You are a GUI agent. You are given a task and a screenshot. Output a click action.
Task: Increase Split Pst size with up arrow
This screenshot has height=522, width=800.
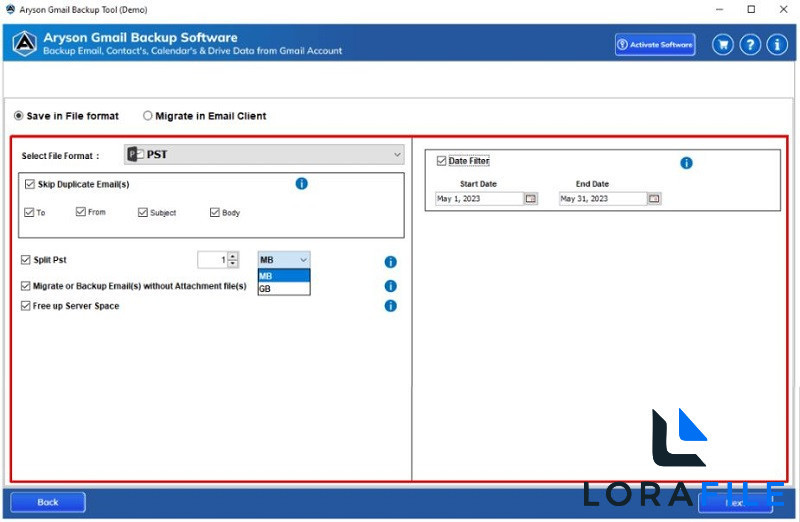click(233, 256)
